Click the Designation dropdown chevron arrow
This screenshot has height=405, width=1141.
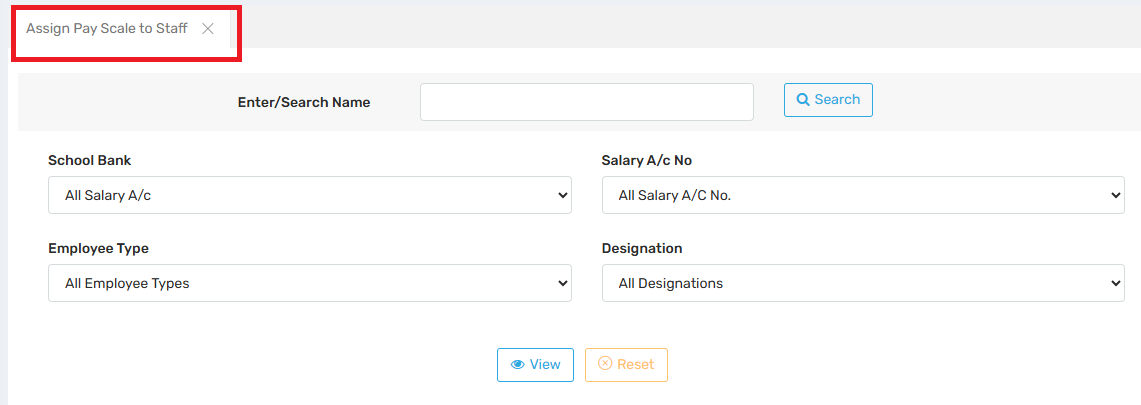pos(1116,283)
